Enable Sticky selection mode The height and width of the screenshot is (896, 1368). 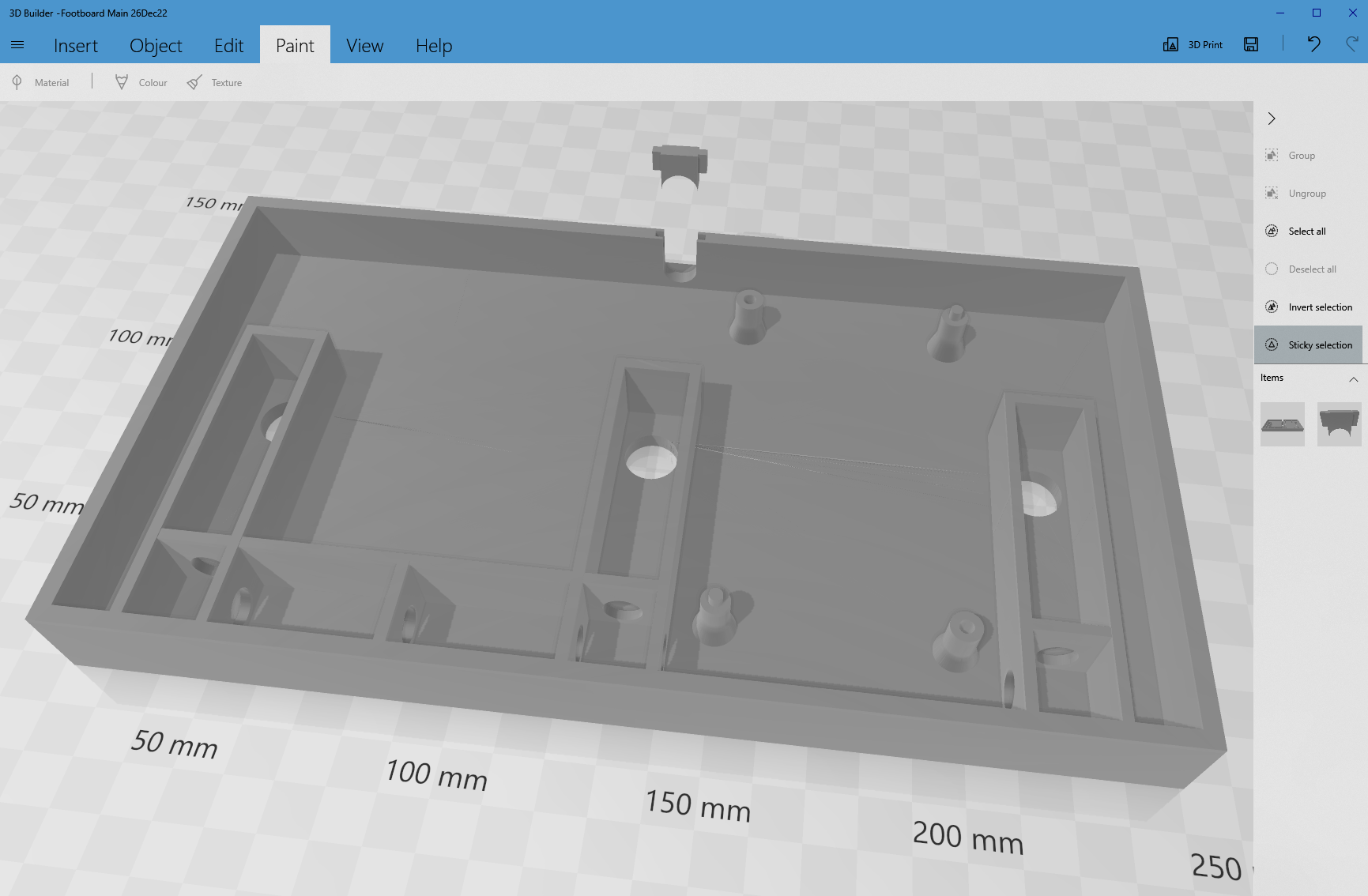[x=1308, y=344]
